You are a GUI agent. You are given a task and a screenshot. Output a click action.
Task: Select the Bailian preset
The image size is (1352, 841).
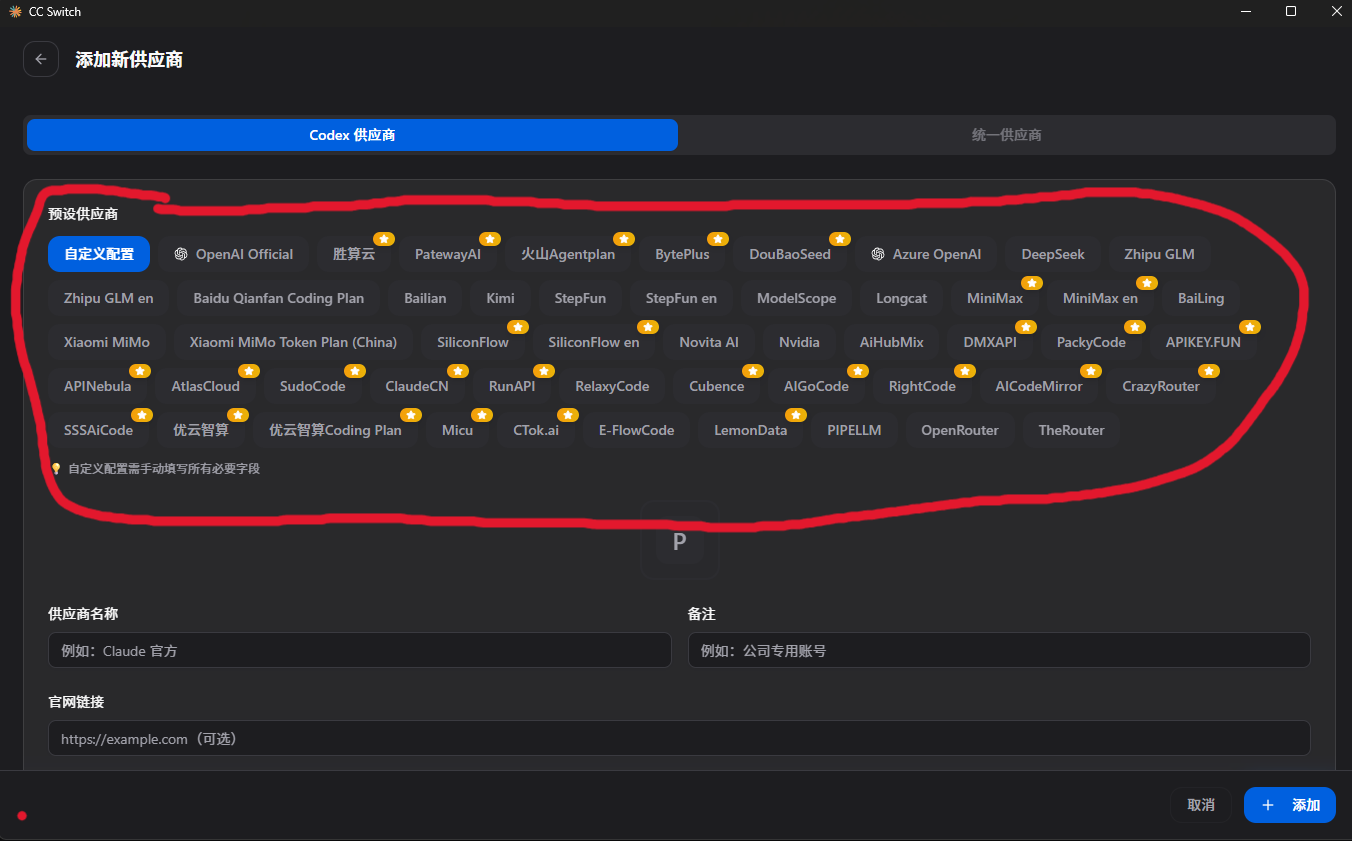pos(425,298)
